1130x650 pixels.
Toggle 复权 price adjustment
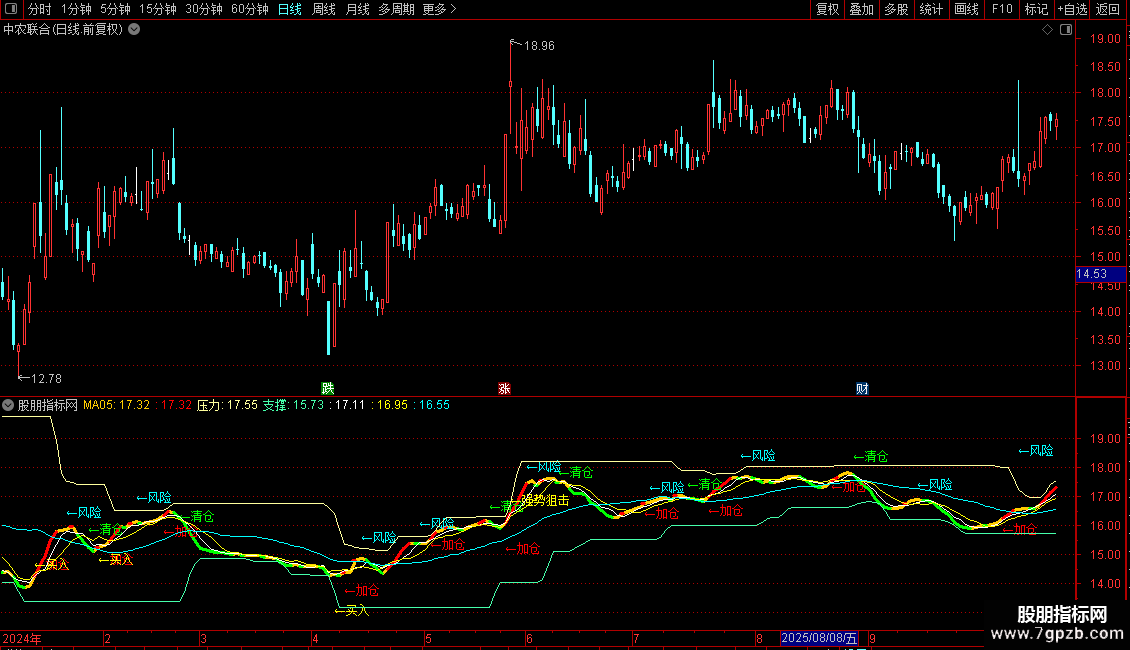click(x=827, y=10)
